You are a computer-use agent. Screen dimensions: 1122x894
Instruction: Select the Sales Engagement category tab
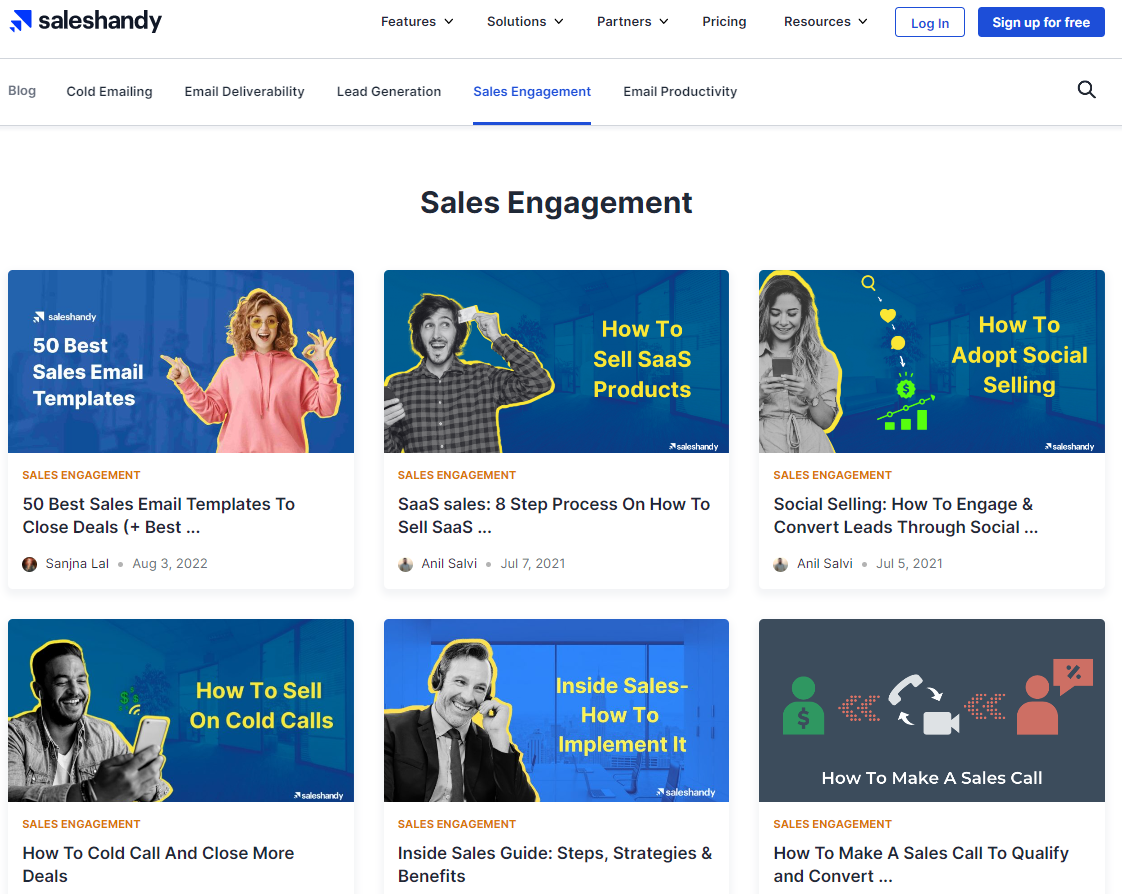[x=532, y=92]
